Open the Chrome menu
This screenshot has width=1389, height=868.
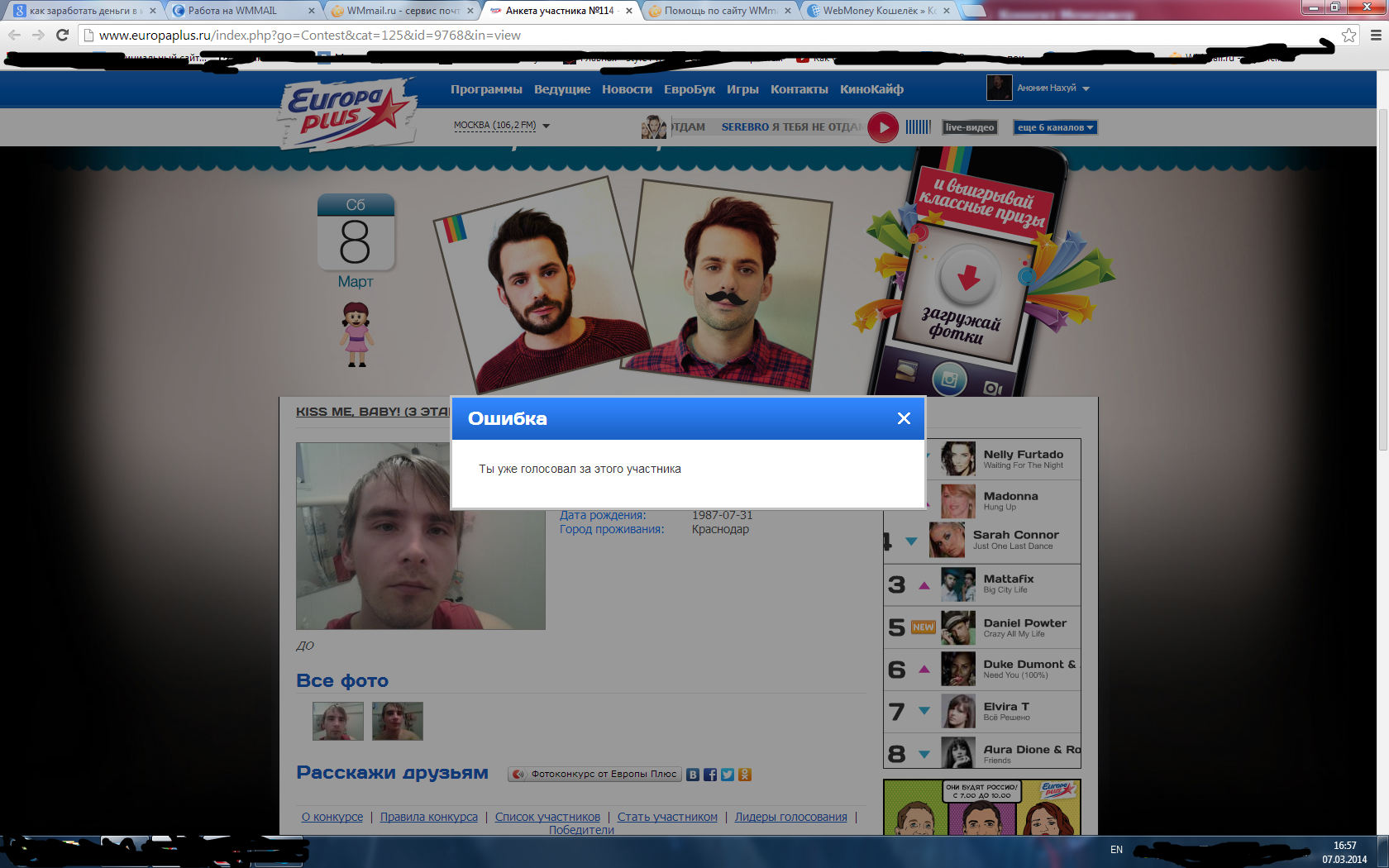[x=1376, y=35]
